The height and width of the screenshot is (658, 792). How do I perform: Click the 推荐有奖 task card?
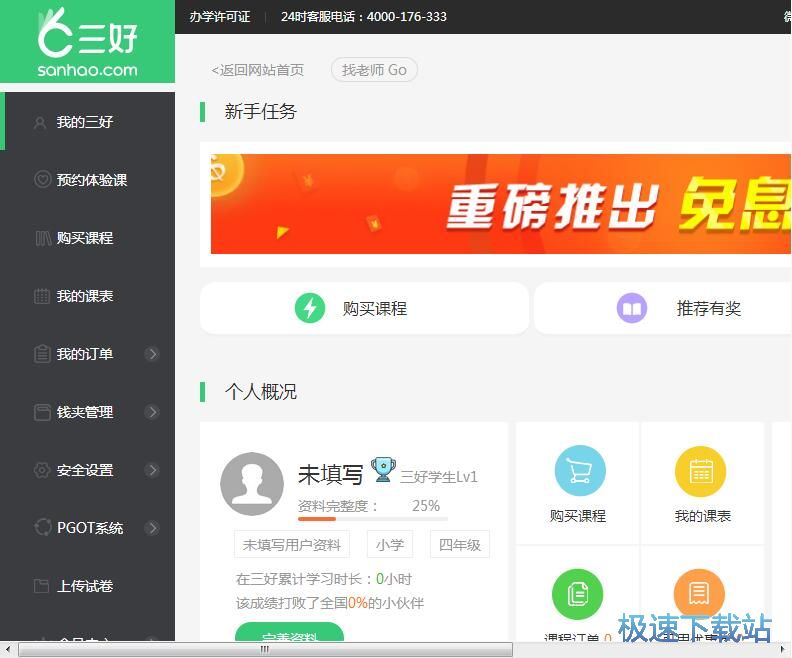663,308
